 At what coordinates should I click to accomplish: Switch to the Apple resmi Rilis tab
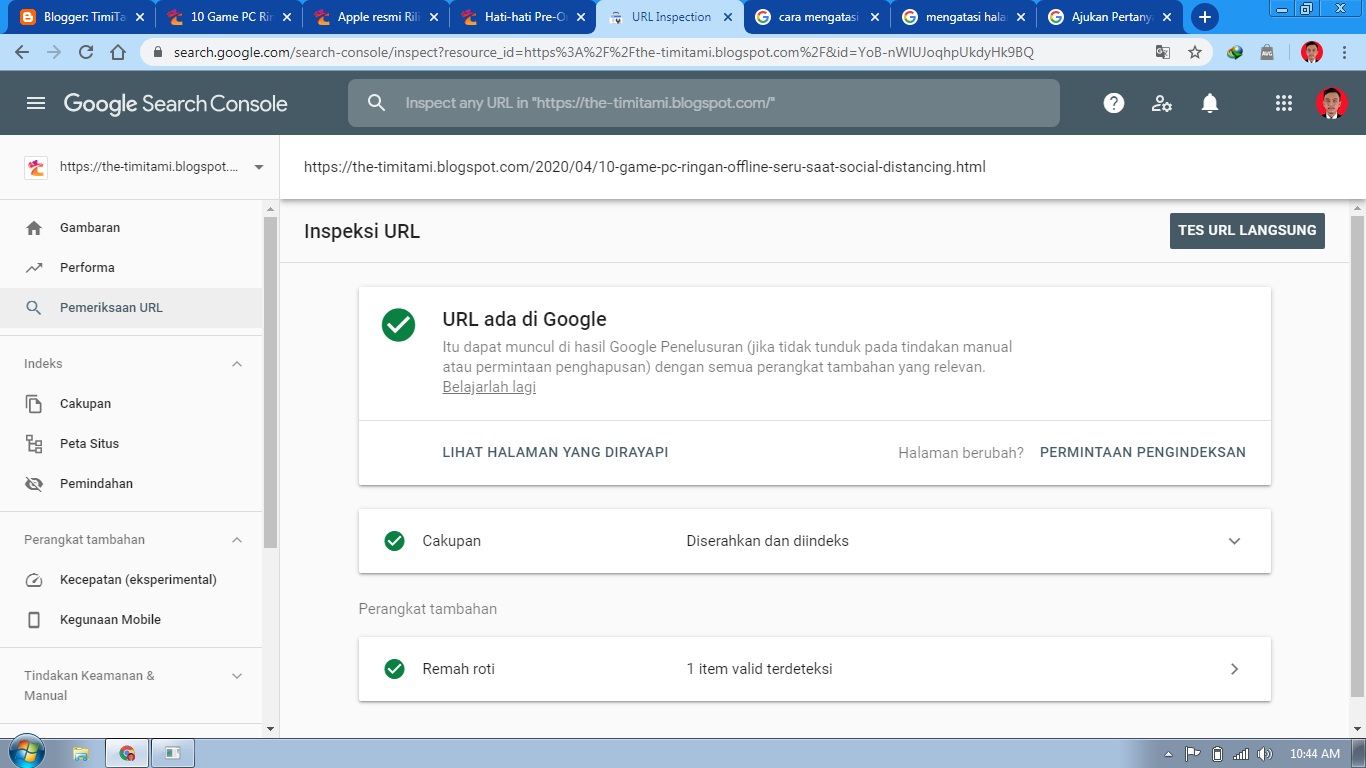tap(376, 17)
